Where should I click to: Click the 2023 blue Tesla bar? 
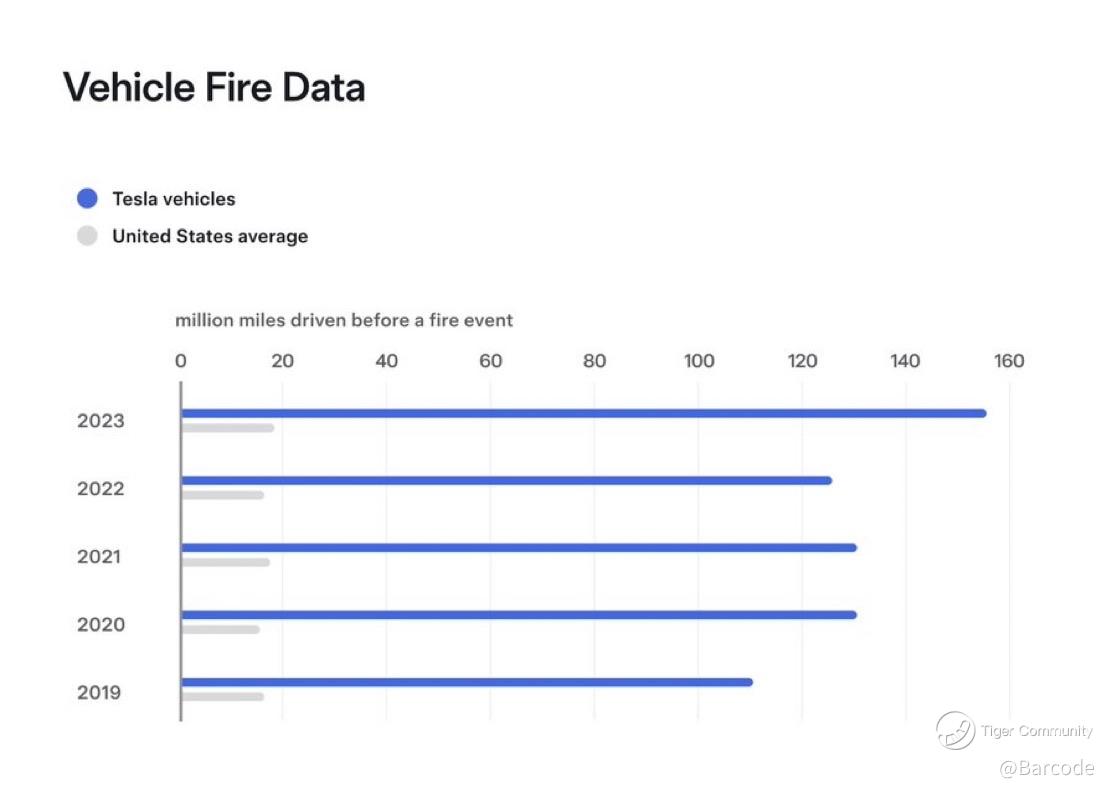tap(583, 413)
